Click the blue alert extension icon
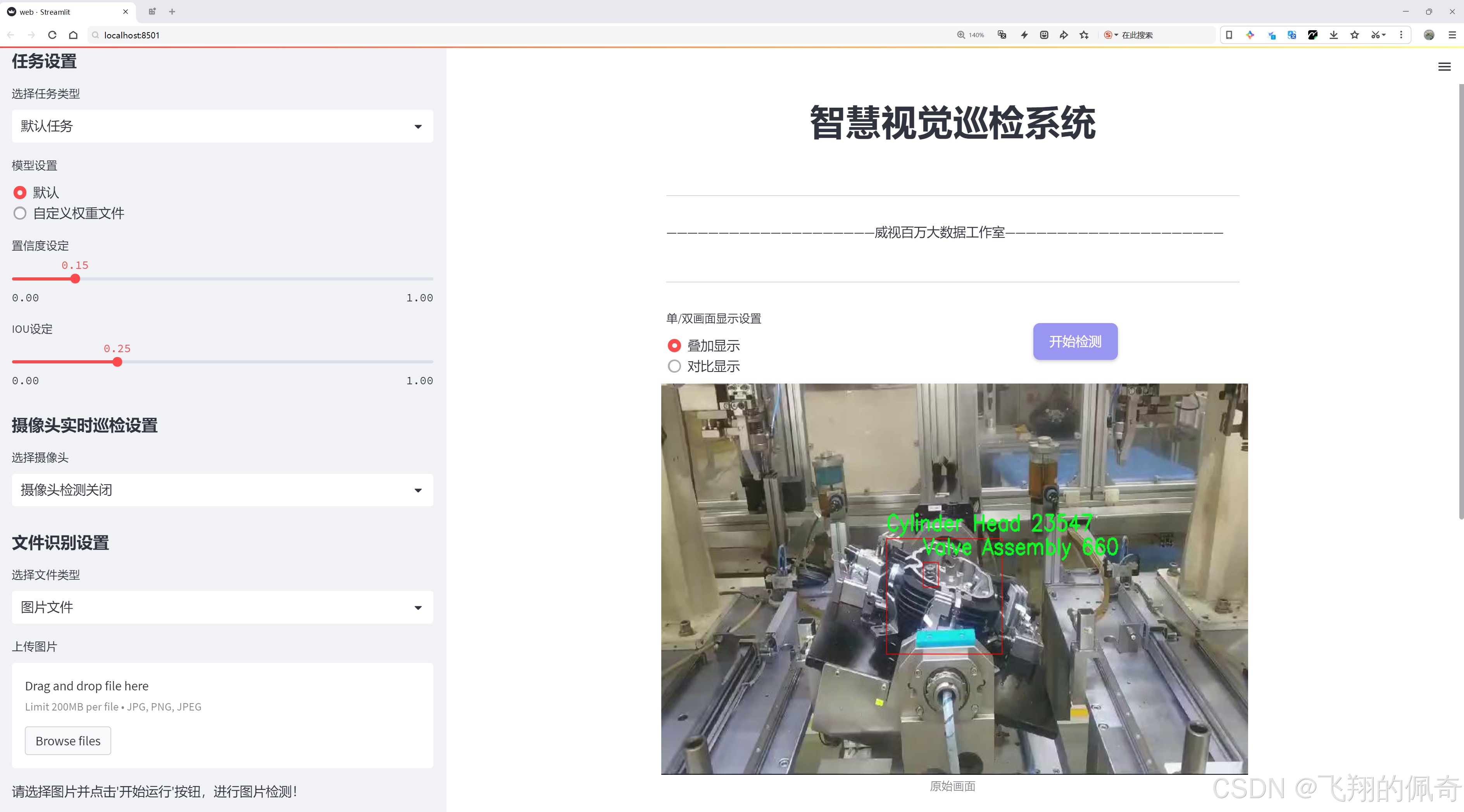This screenshot has height=812, width=1464. (1271, 35)
